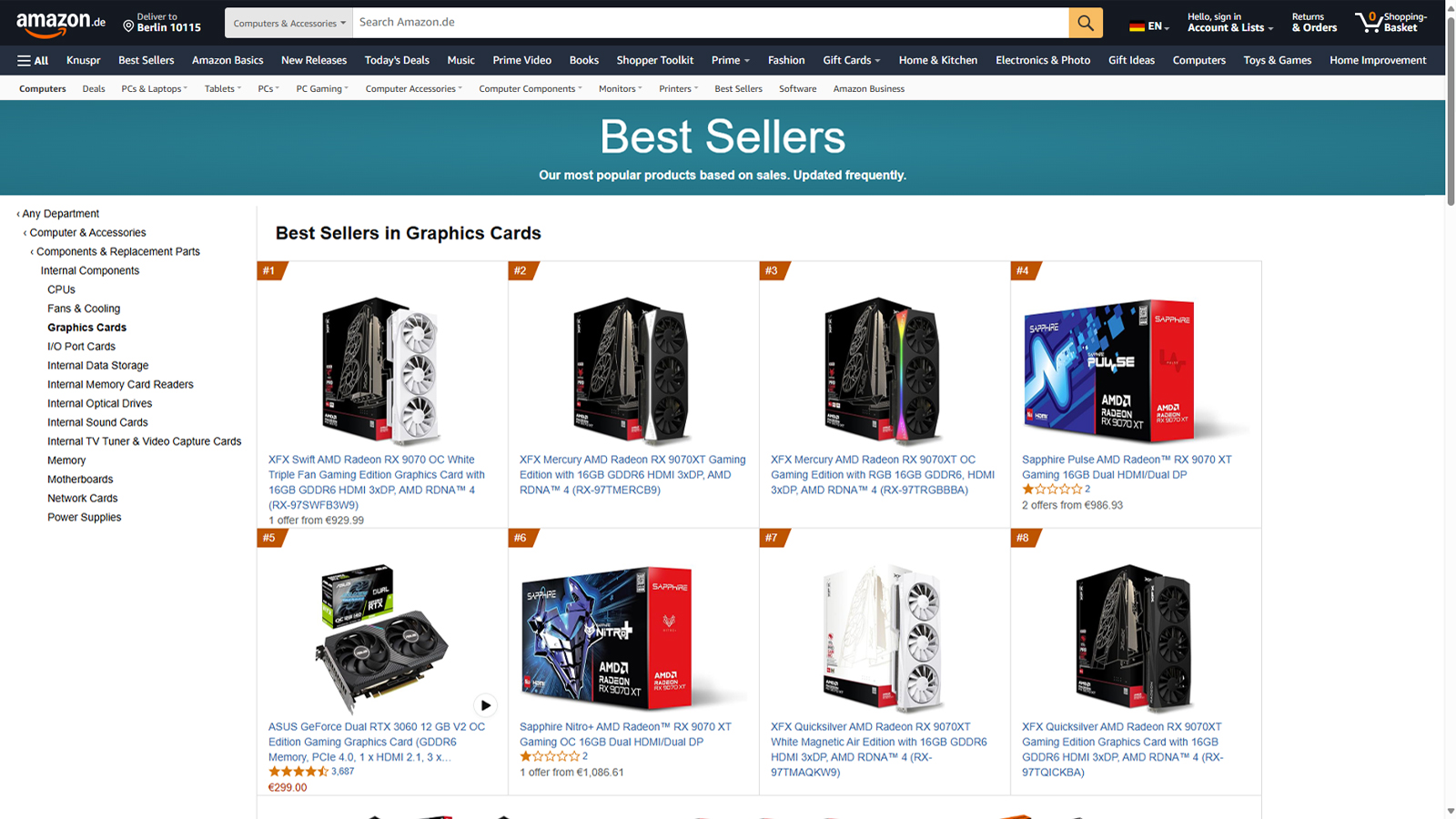Click into the Search Amazon.de field
The height and width of the screenshot is (819, 1456).
click(711, 23)
